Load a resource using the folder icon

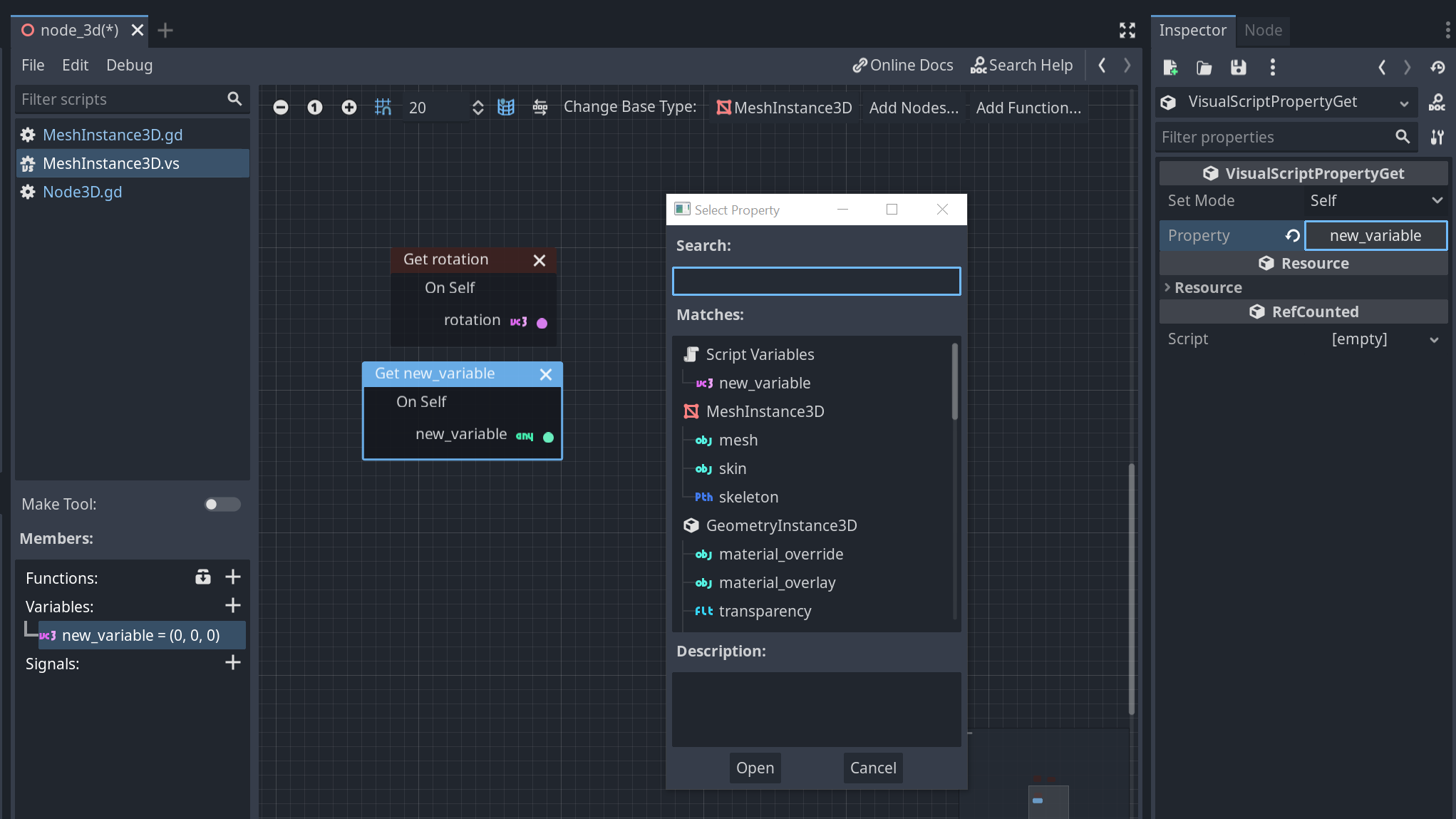1204,67
